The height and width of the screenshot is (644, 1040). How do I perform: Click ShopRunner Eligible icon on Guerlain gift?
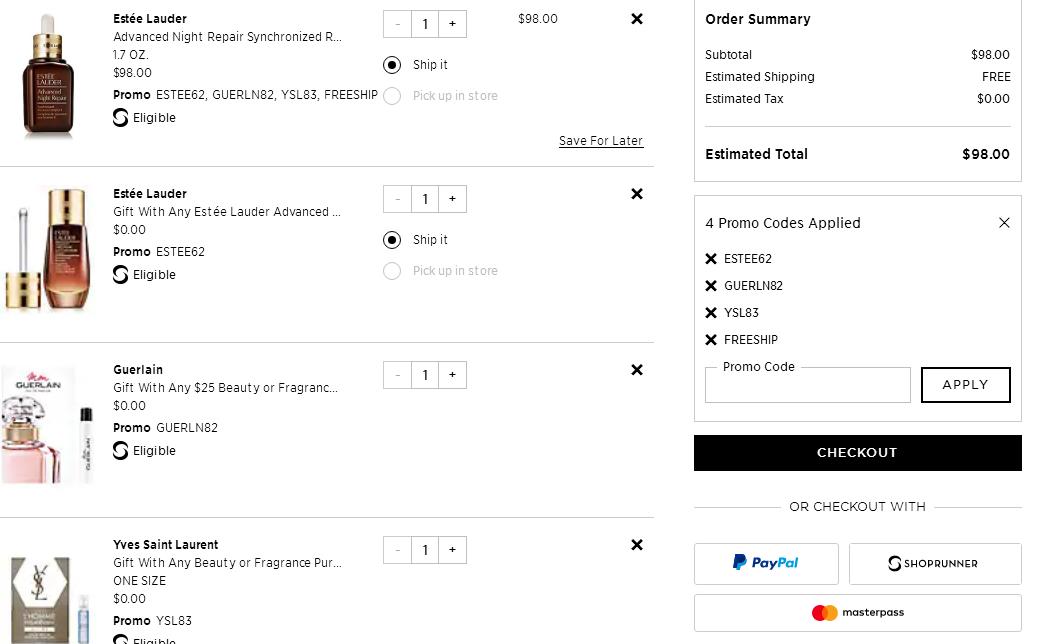tap(120, 450)
